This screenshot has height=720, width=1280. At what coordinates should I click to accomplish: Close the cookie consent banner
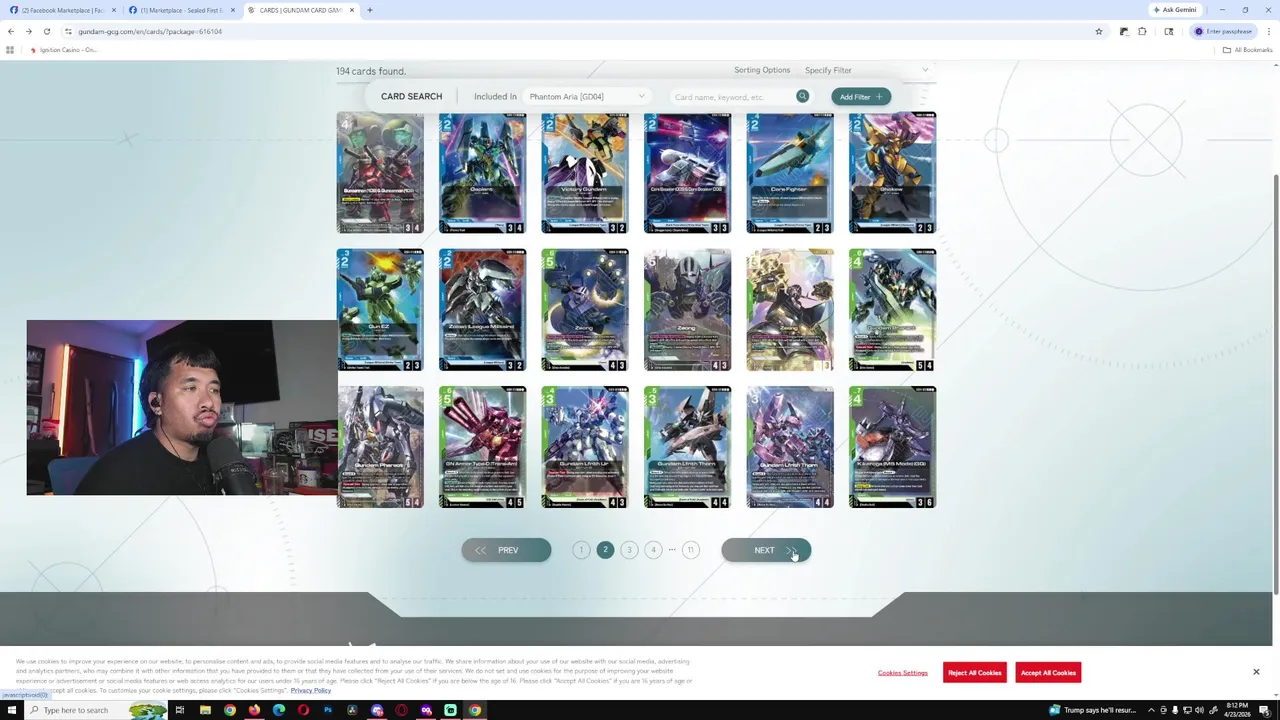(1256, 672)
